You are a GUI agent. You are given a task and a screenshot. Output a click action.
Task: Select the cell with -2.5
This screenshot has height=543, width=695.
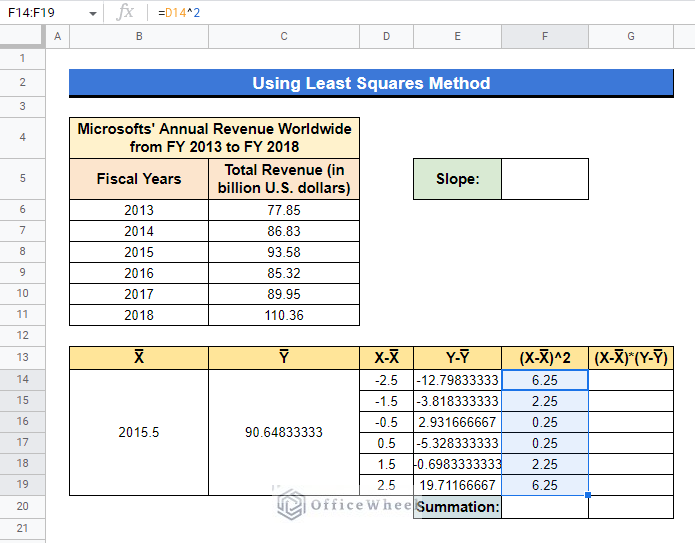click(x=387, y=380)
